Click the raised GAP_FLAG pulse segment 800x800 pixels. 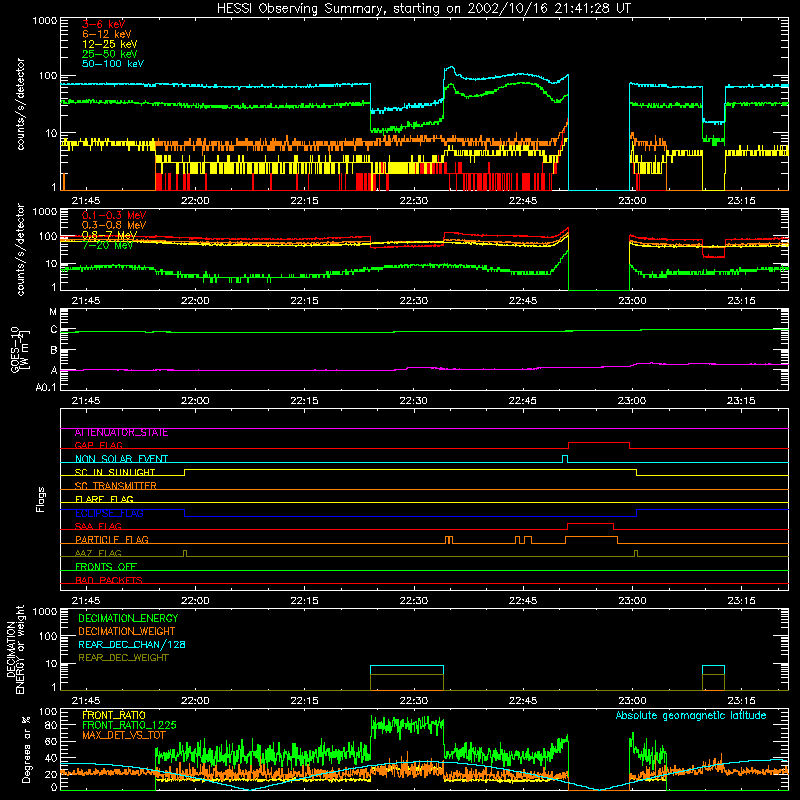pos(598,443)
